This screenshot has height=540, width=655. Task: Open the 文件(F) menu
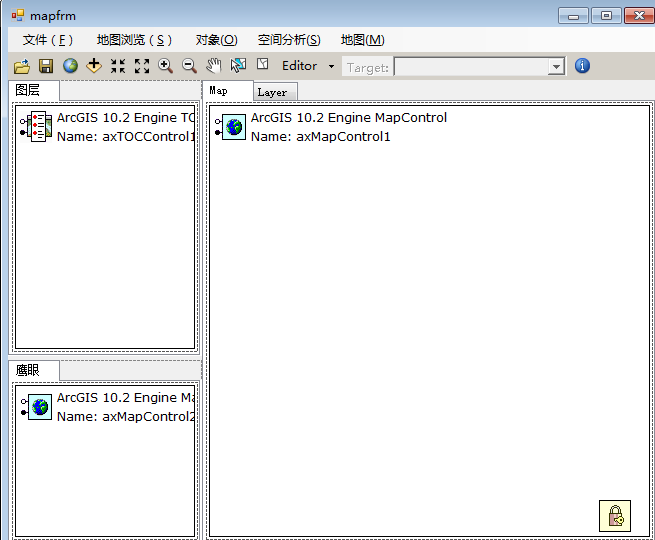point(48,40)
